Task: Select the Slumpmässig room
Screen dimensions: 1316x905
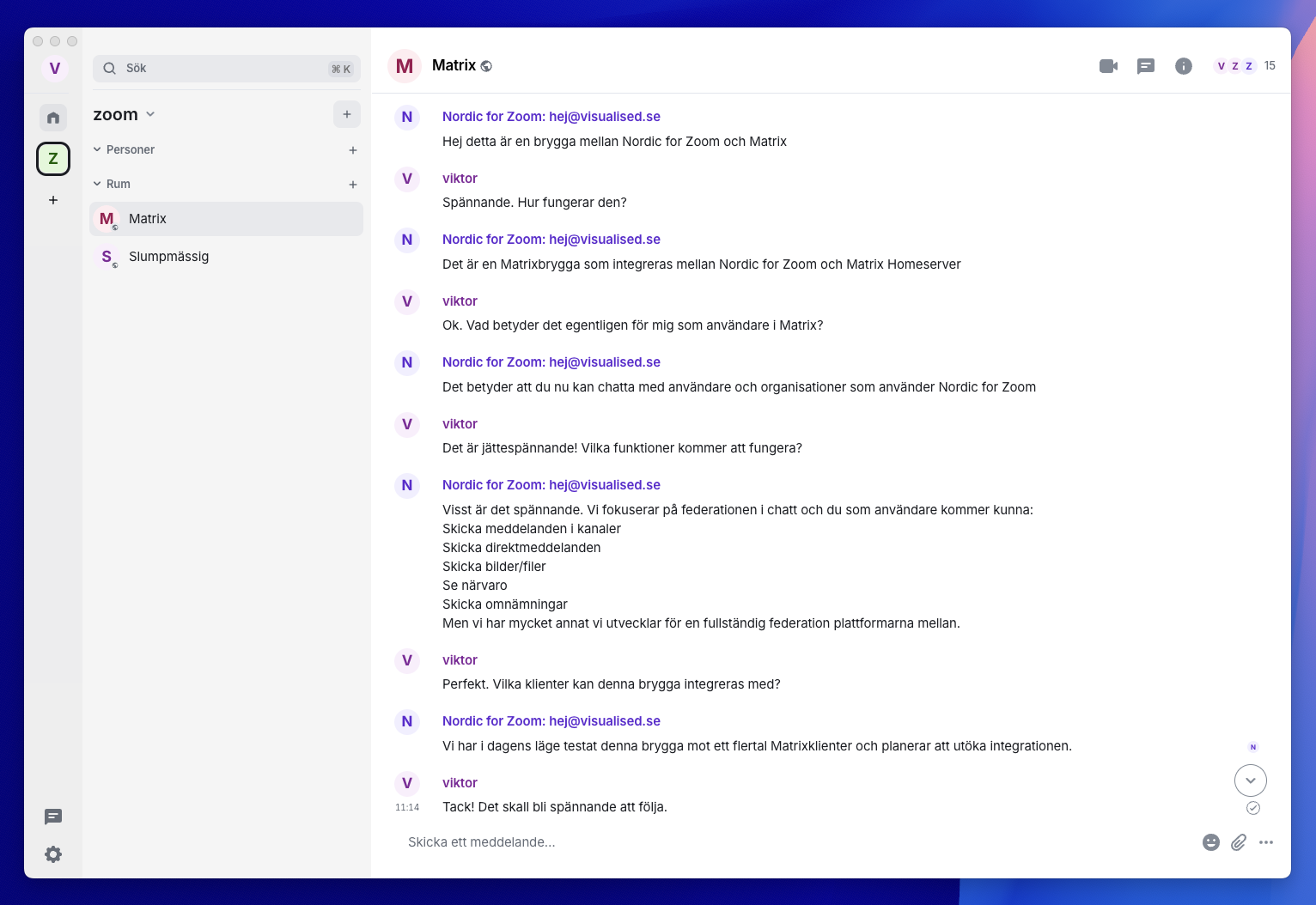Action: 168,257
